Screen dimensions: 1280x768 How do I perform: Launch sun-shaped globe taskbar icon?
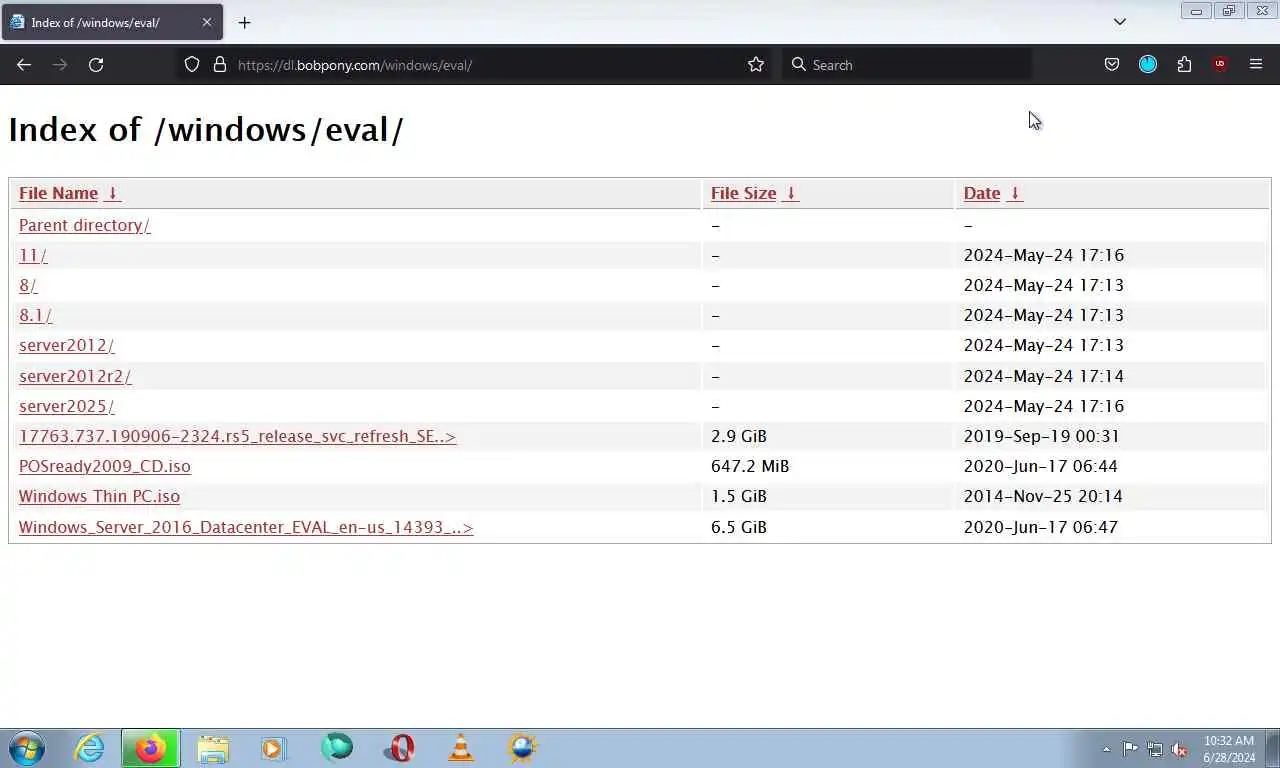pos(522,748)
